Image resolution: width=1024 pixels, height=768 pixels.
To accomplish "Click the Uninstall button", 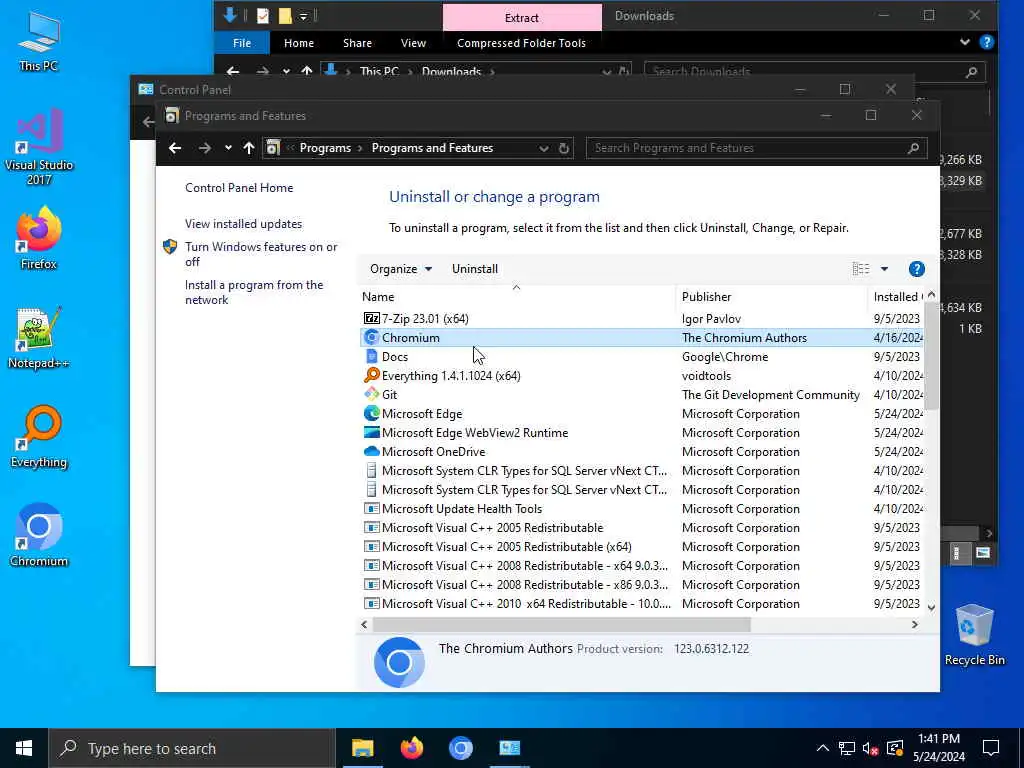I will (475, 269).
